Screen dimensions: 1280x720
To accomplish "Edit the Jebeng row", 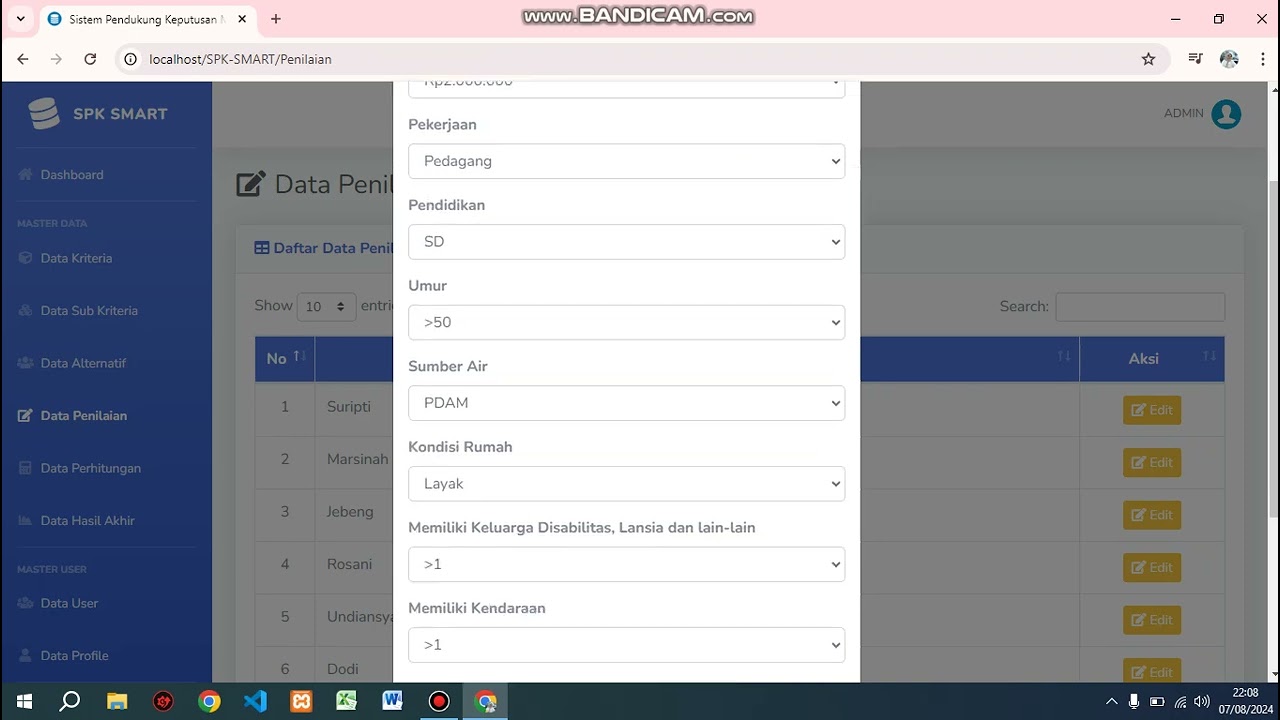I will (1152, 515).
